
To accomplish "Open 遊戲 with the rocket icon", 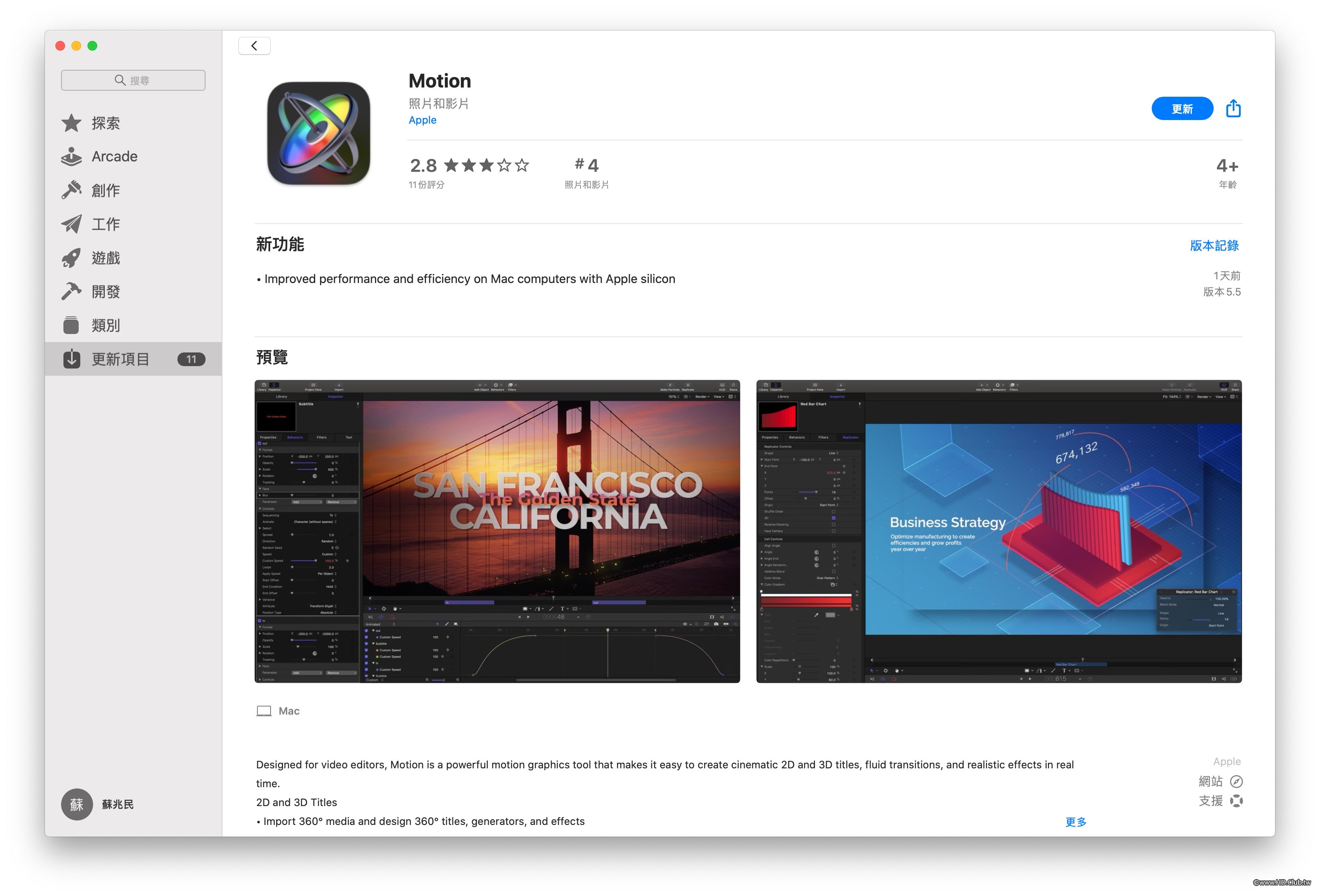I will pyautogui.click(x=106, y=258).
